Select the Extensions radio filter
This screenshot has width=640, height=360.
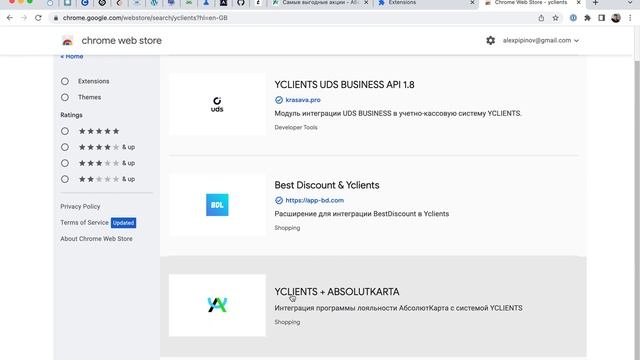click(65, 81)
